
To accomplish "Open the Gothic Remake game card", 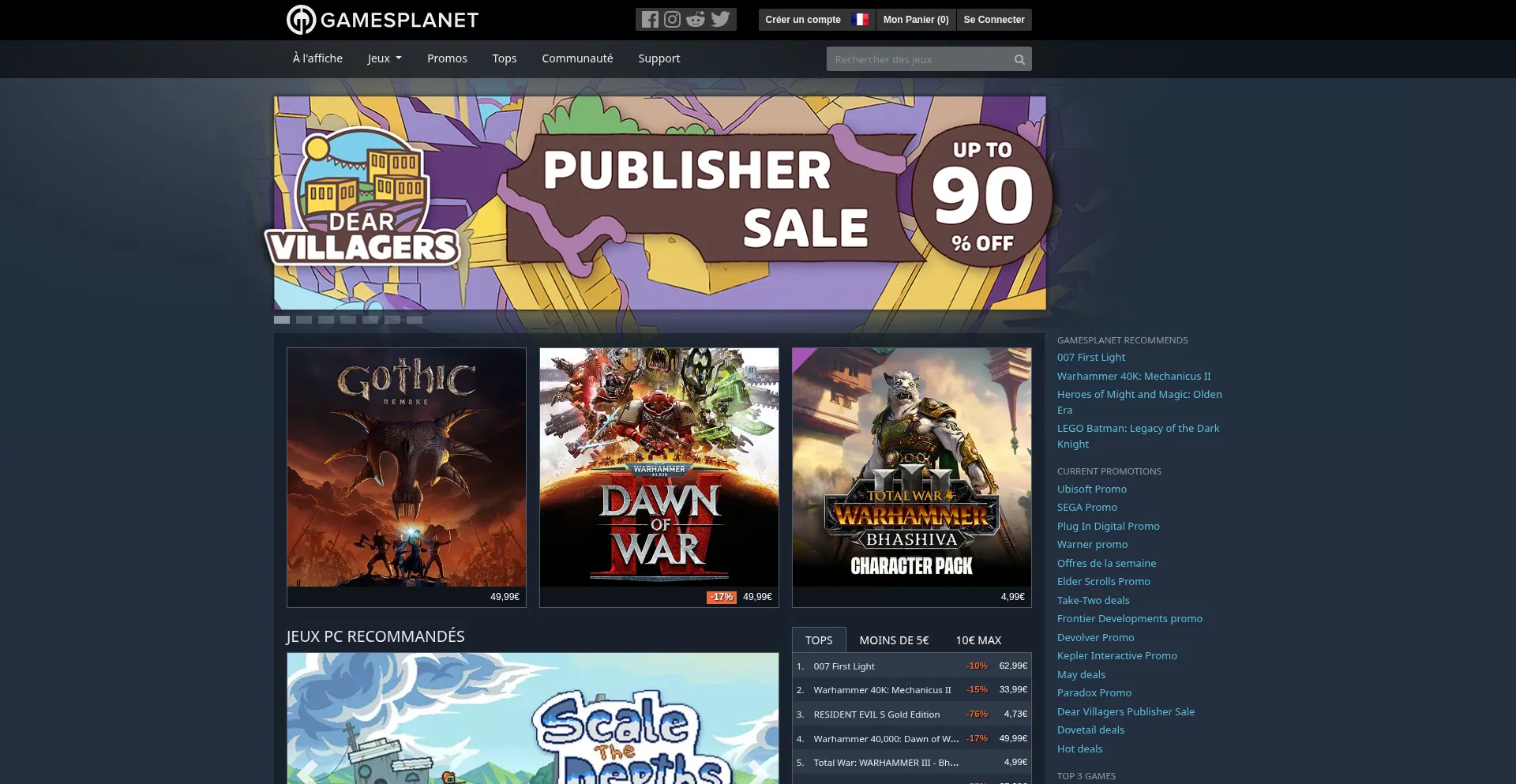I will coord(407,477).
